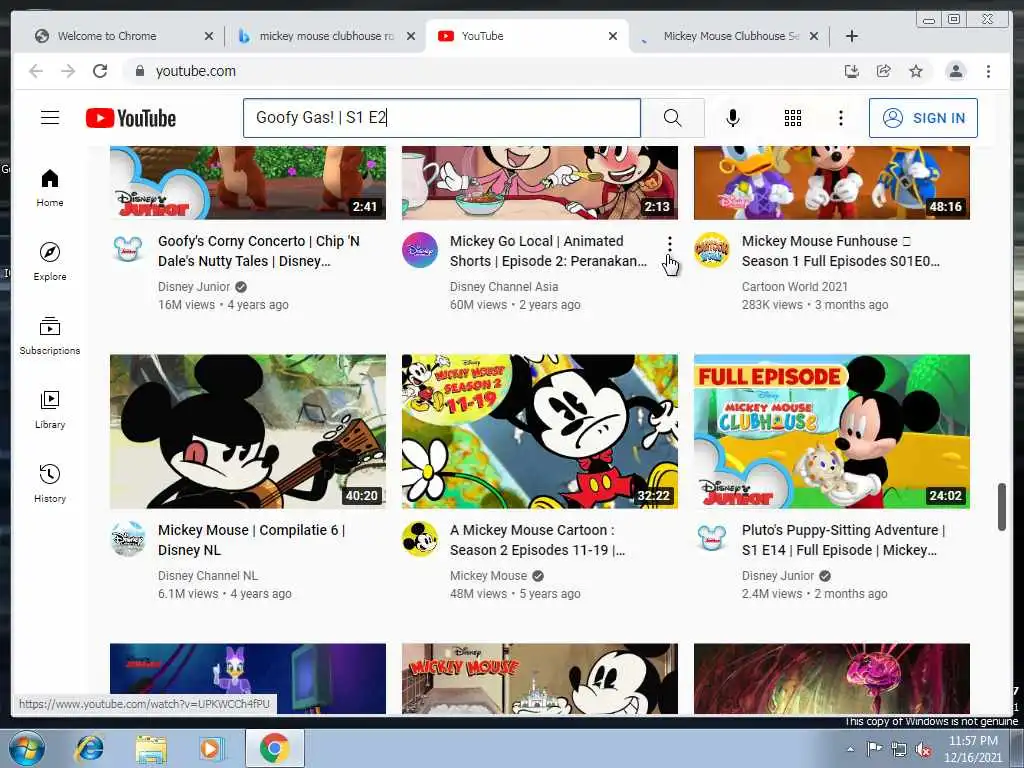
Task: Click the search magnifier button
Action: tap(672, 118)
